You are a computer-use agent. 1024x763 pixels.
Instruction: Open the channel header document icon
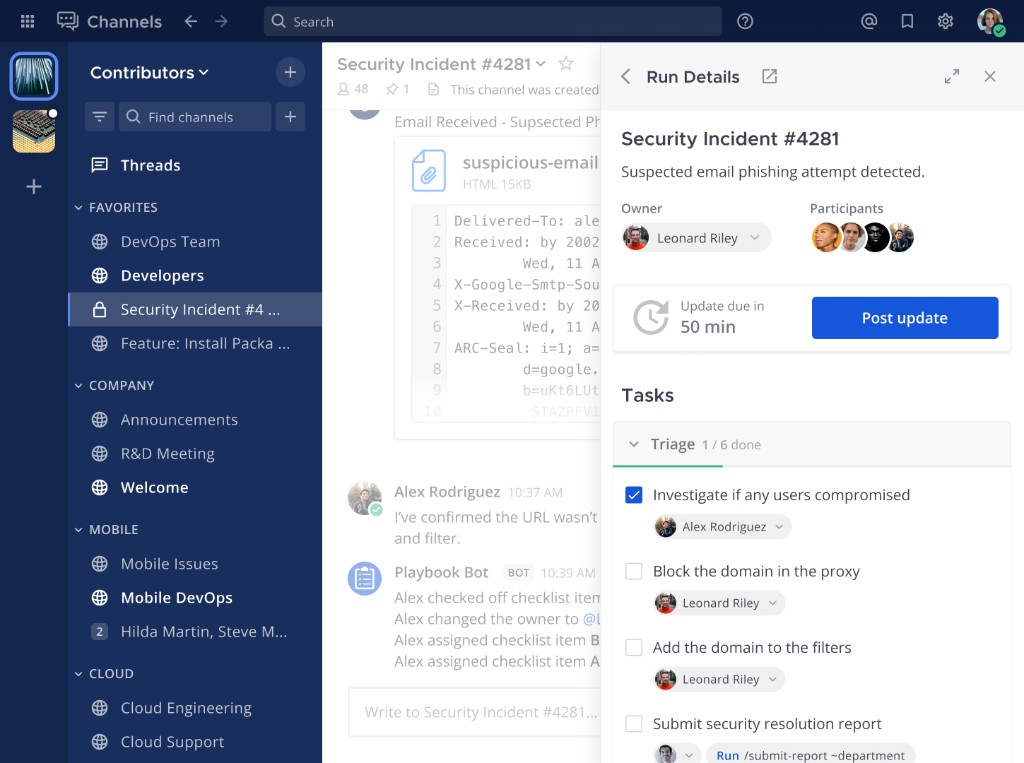click(x=433, y=89)
